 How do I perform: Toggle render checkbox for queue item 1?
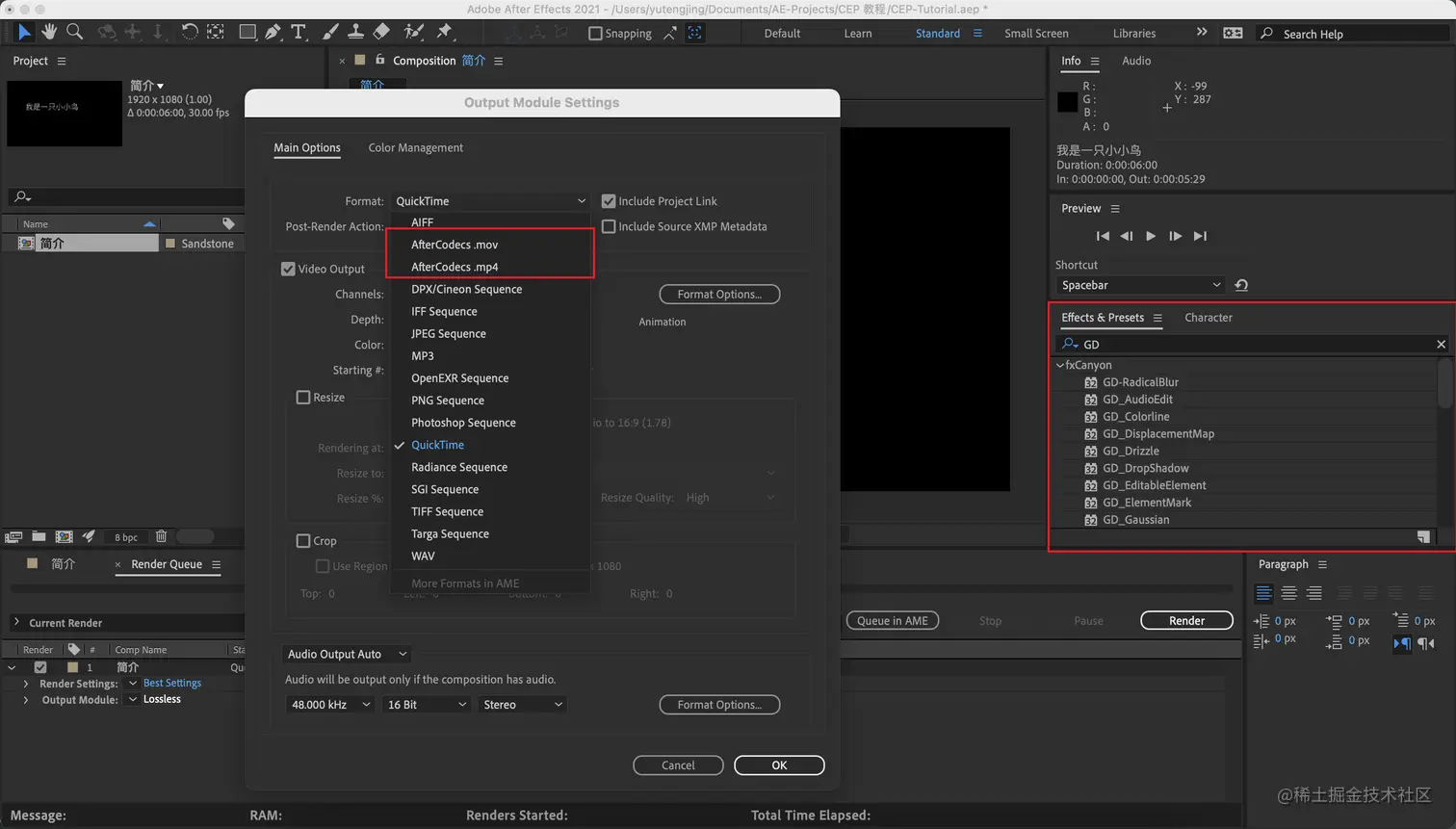(x=40, y=667)
